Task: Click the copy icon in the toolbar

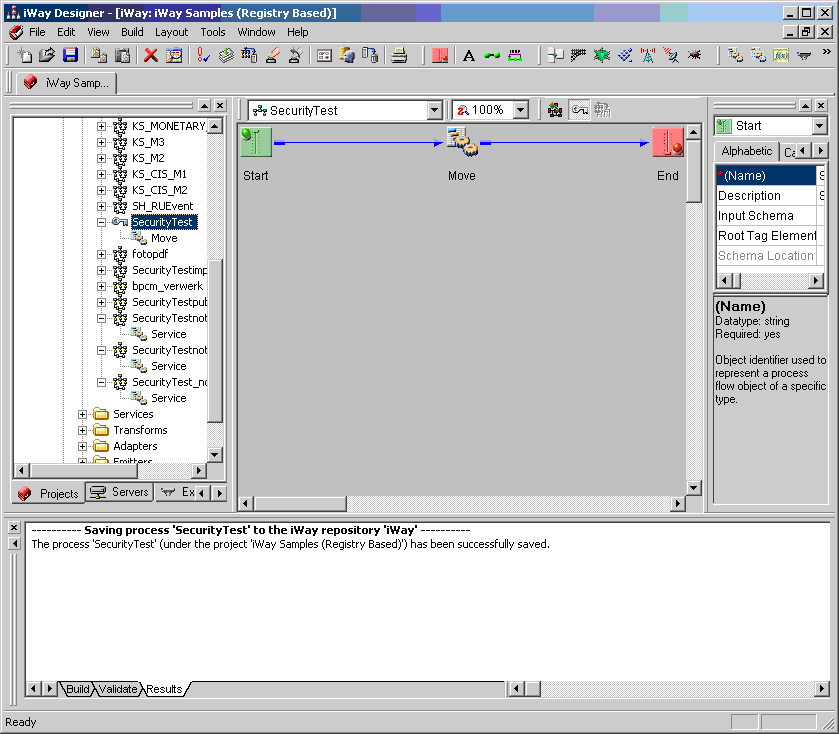Action: [x=99, y=55]
